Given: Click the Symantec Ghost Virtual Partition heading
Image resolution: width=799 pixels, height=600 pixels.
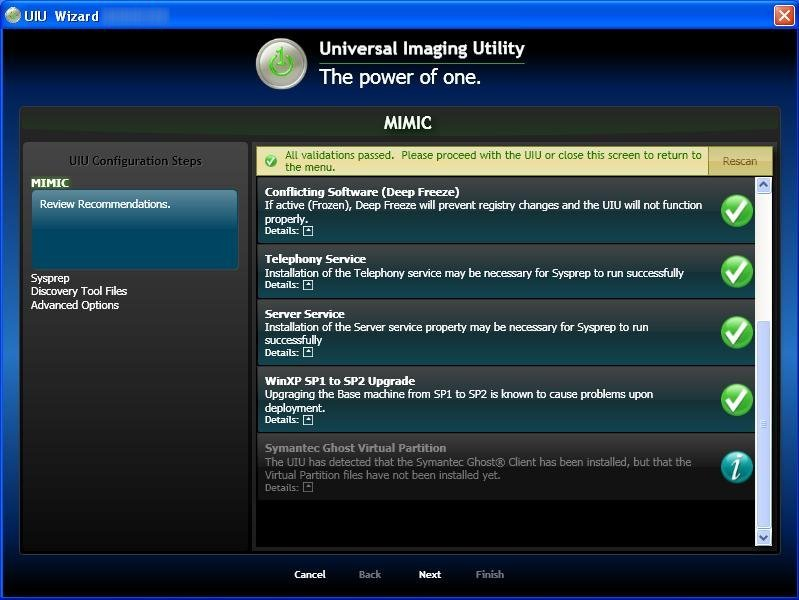Looking at the screenshot, I should pos(356,448).
